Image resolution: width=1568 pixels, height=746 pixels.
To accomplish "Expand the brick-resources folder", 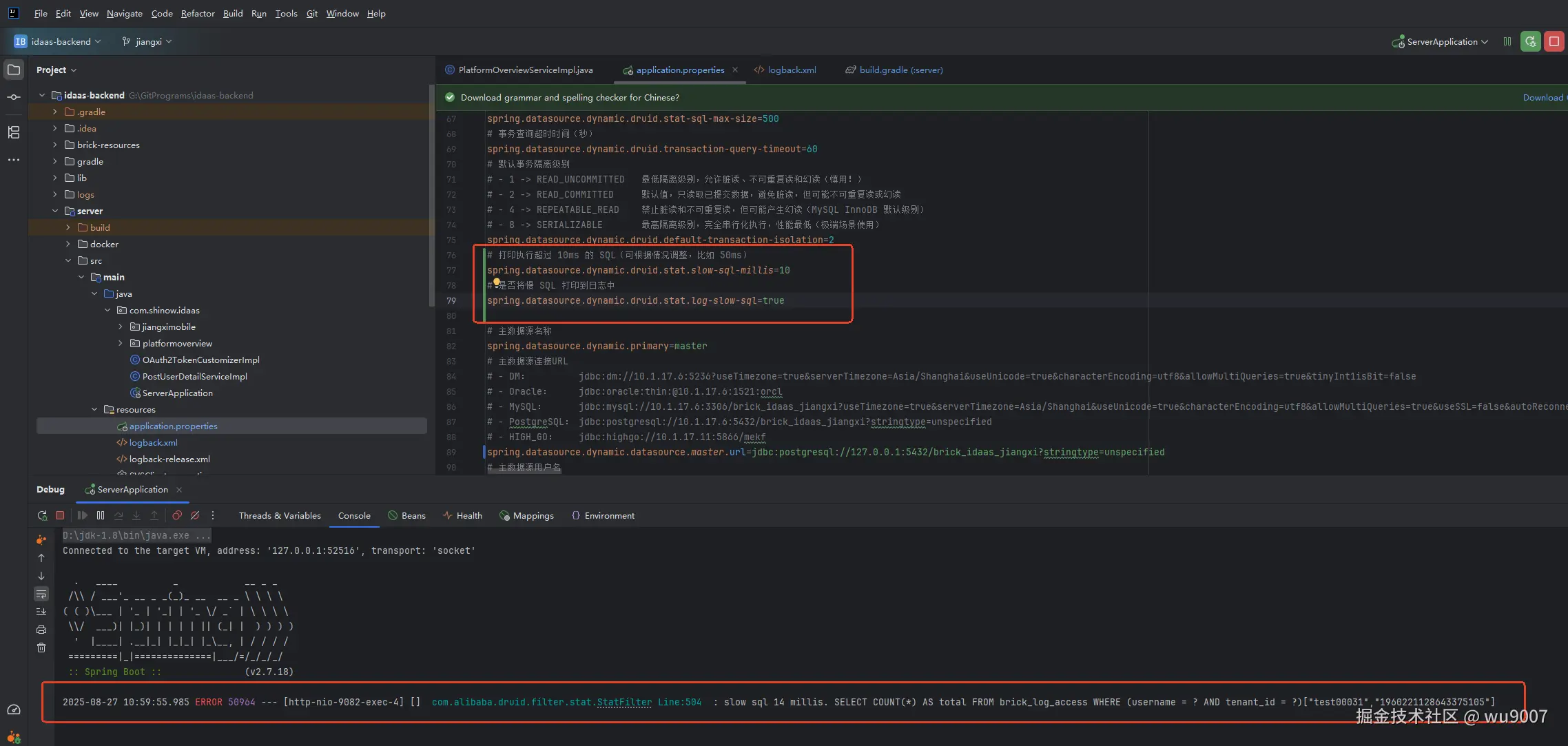I will coord(55,145).
